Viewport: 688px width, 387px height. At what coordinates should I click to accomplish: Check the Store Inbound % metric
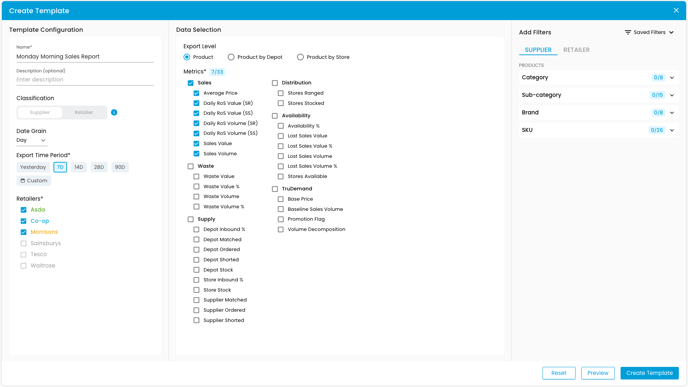[x=196, y=280]
